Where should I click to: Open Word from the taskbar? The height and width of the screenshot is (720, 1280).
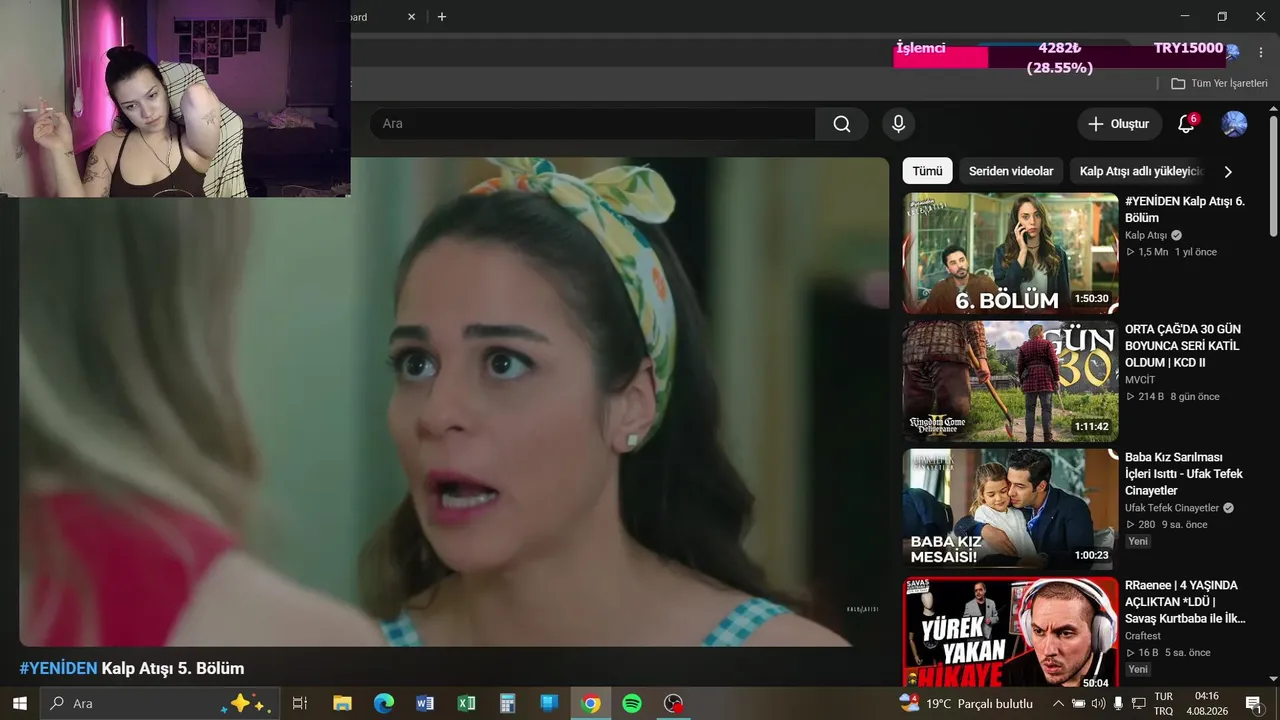[425, 703]
